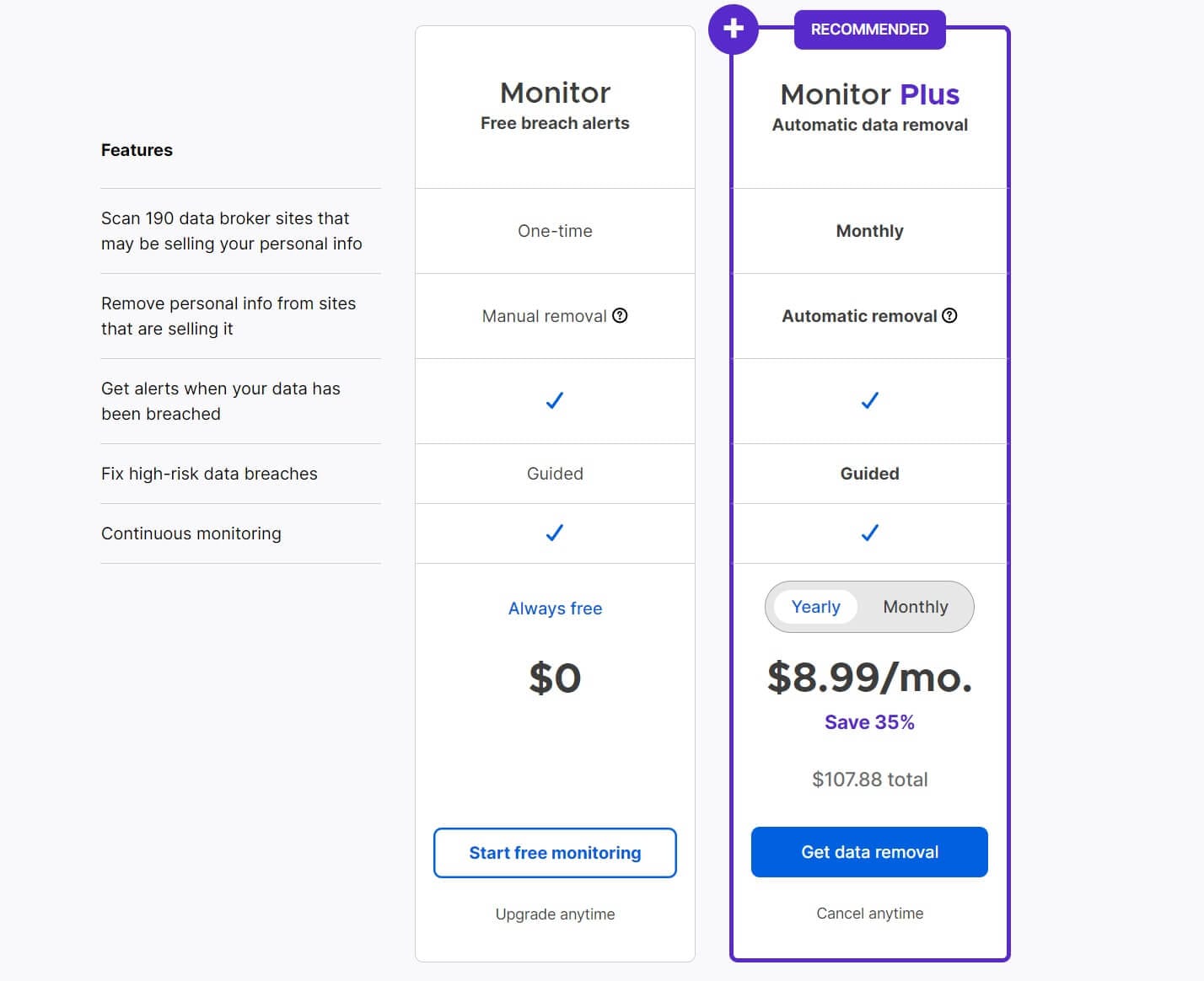Click the purple plus badge
This screenshot has height=981, width=1204.
click(x=733, y=29)
